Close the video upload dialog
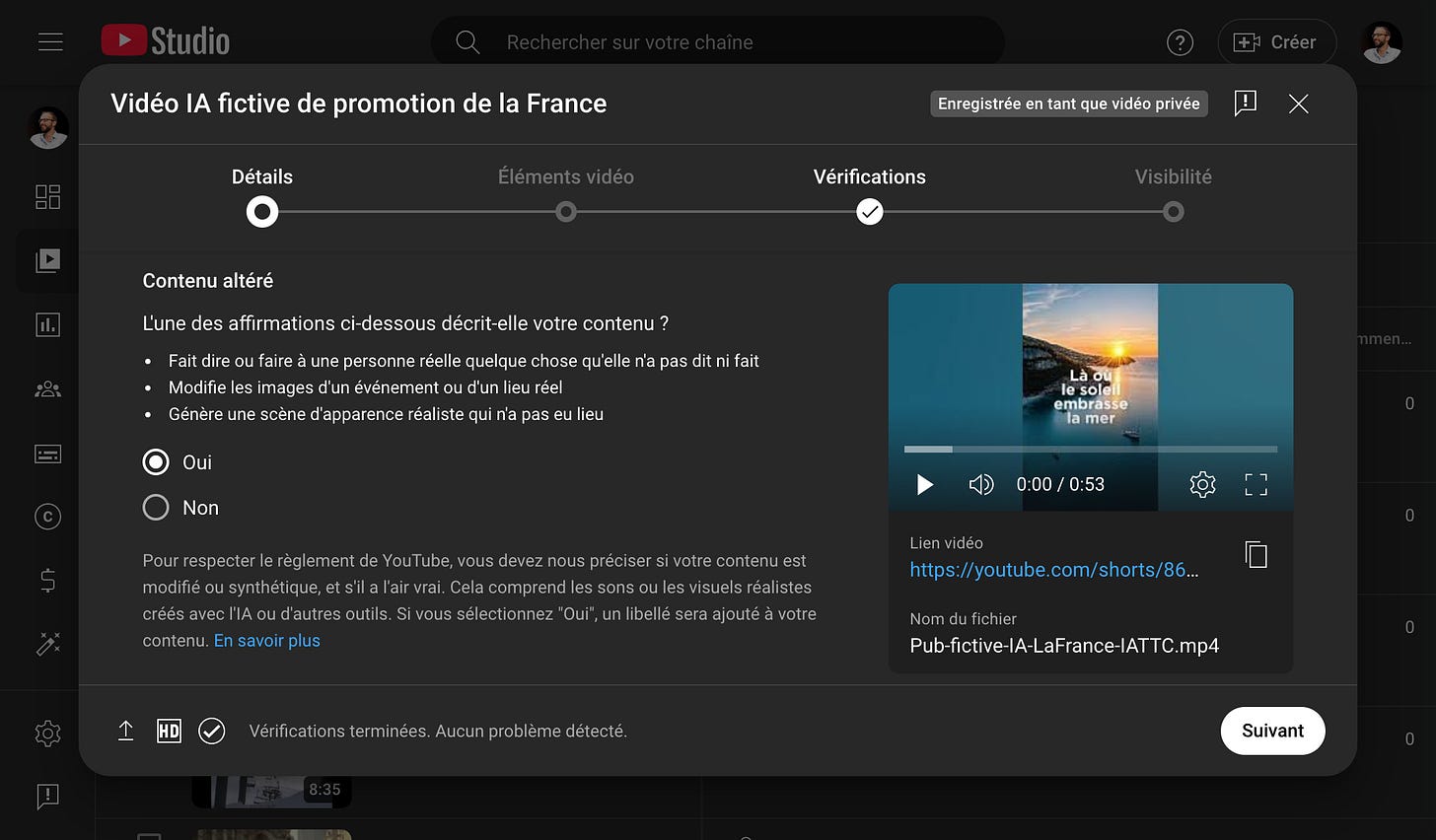The image size is (1436, 840). (x=1298, y=104)
